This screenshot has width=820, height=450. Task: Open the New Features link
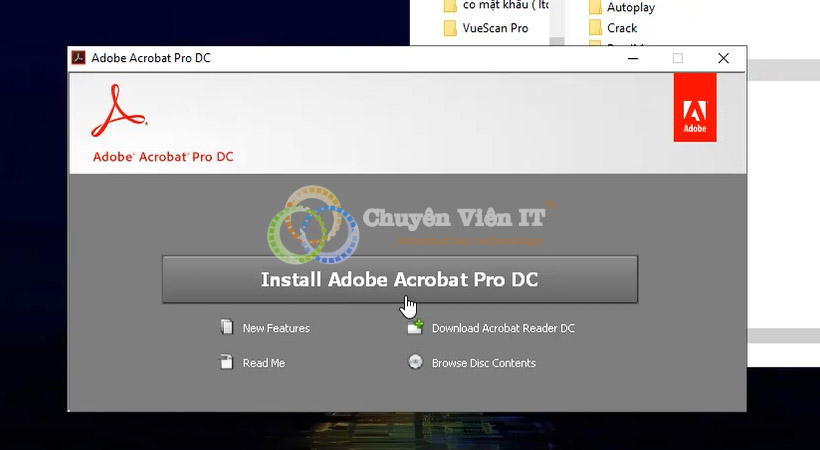click(276, 328)
